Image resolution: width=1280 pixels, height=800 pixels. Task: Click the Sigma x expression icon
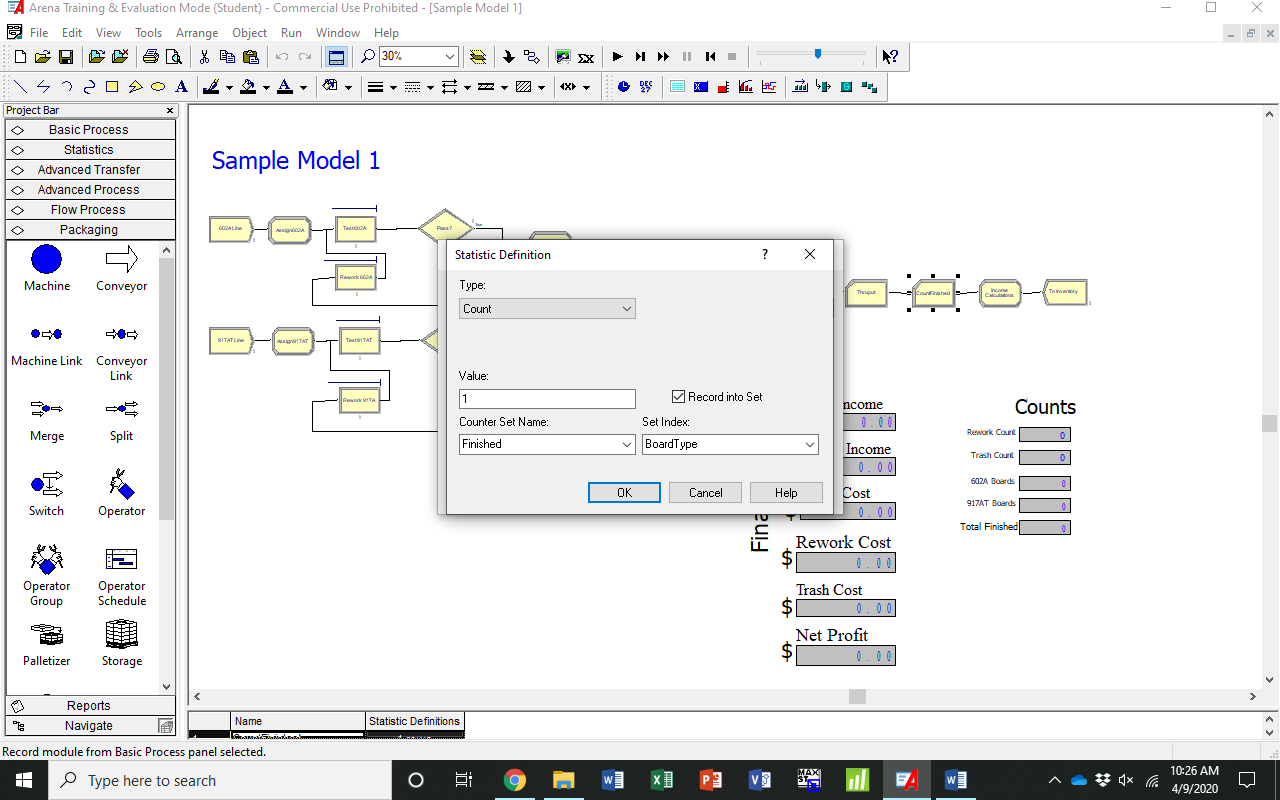point(586,57)
